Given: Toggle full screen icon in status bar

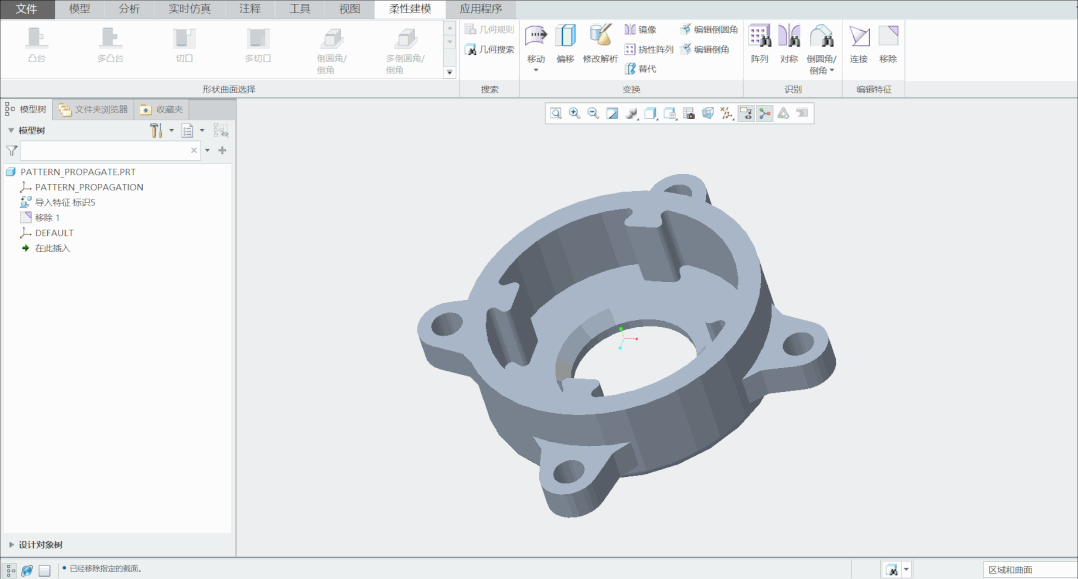Looking at the screenshot, I should [x=45, y=570].
